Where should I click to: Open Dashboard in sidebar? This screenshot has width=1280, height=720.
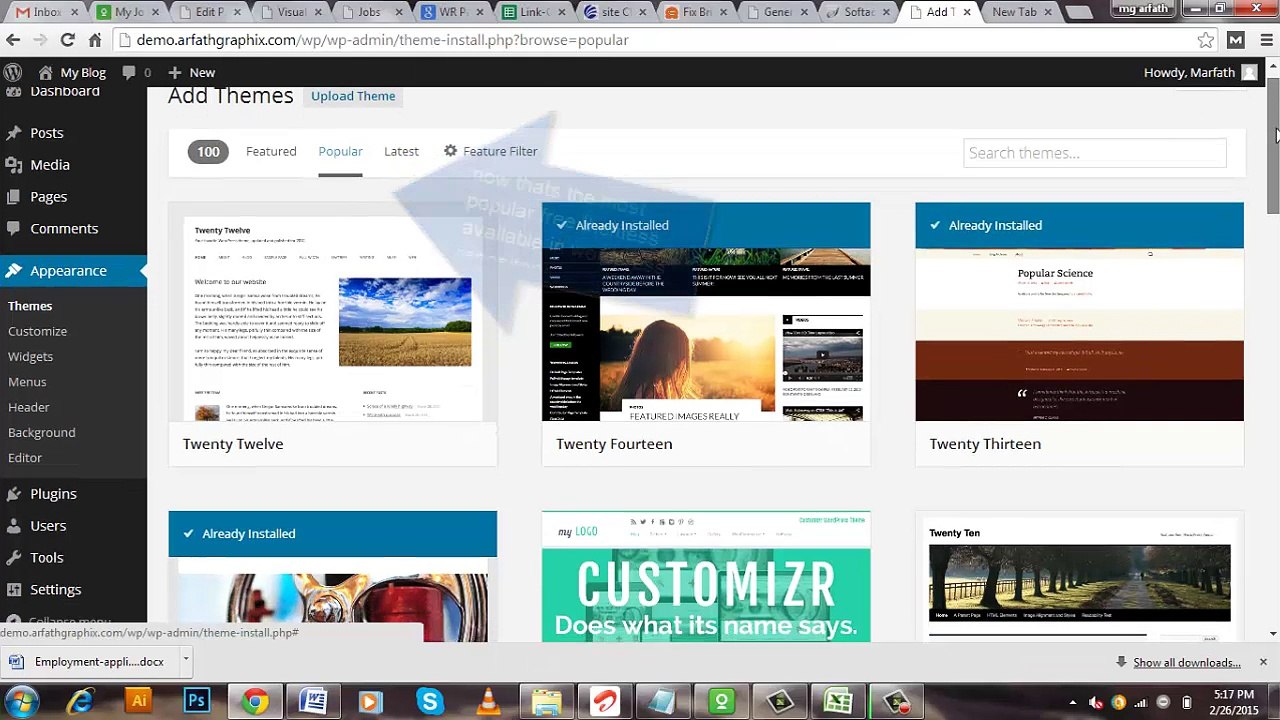65,91
